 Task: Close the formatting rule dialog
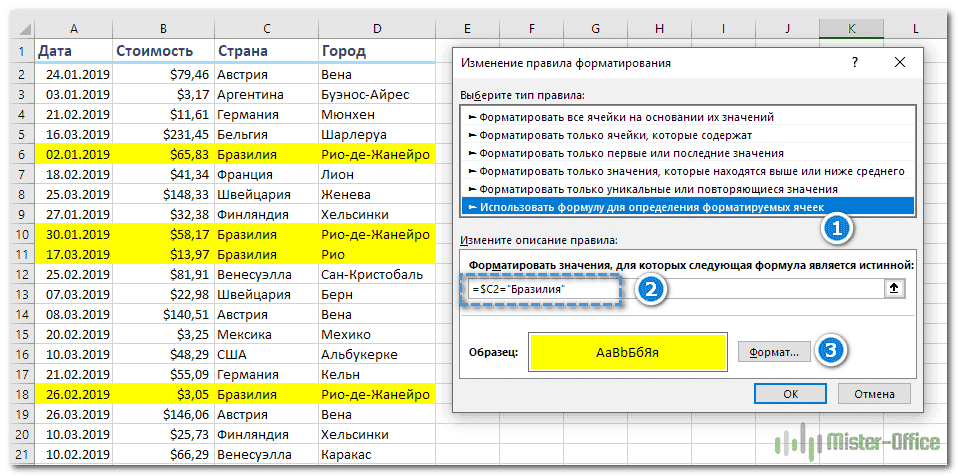click(900, 62)
